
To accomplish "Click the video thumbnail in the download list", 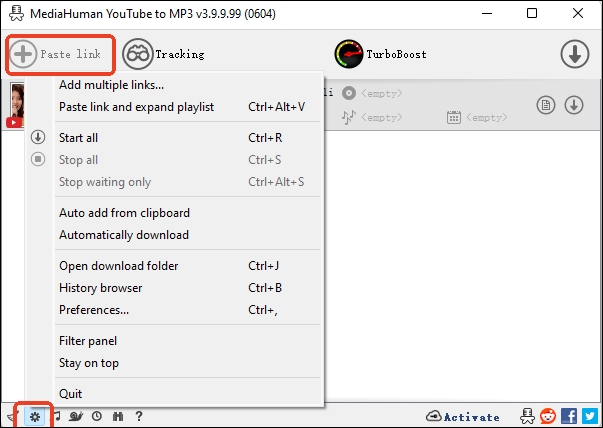I will coord(16,105).
